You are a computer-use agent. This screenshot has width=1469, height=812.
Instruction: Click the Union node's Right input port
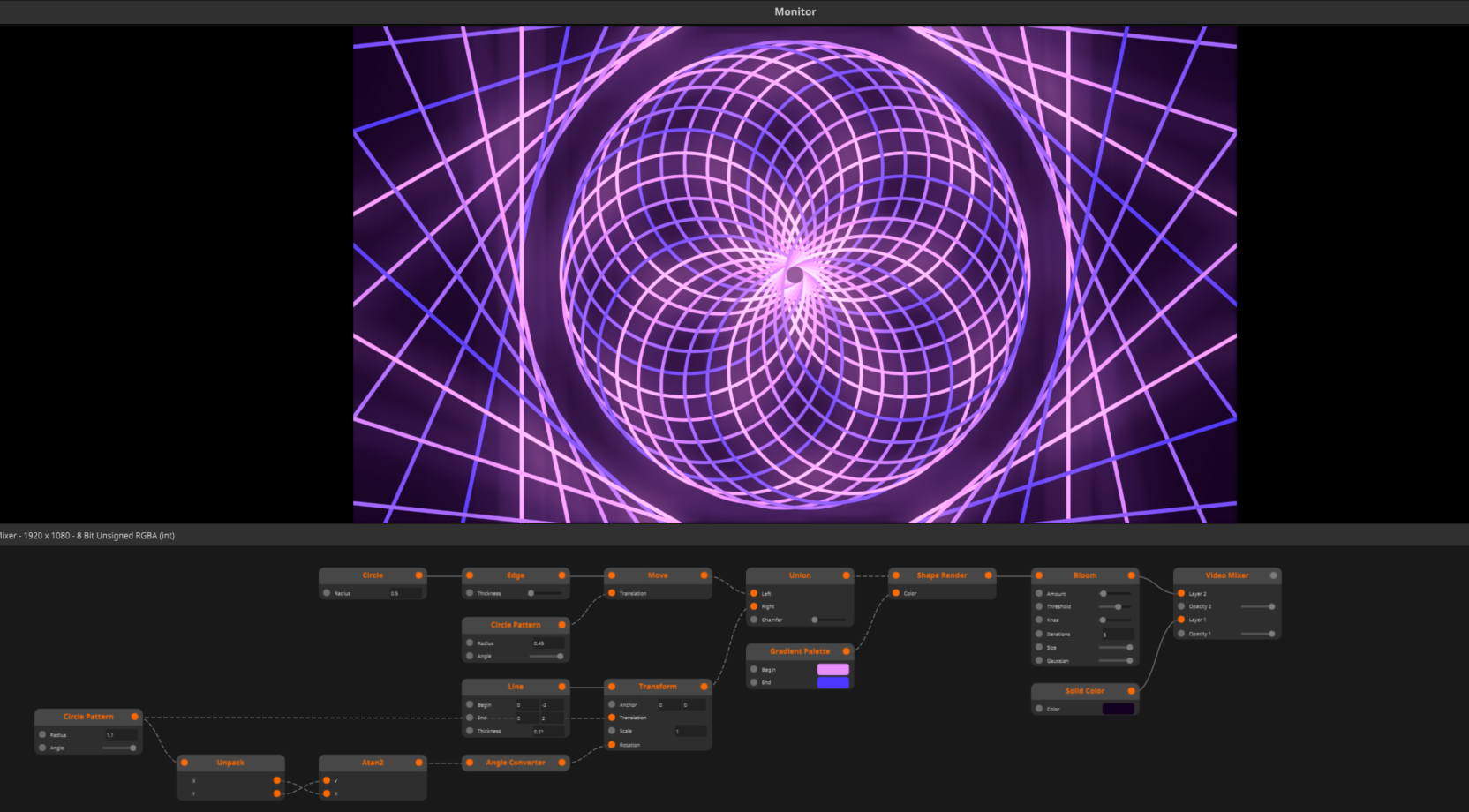tap(754, 606)
